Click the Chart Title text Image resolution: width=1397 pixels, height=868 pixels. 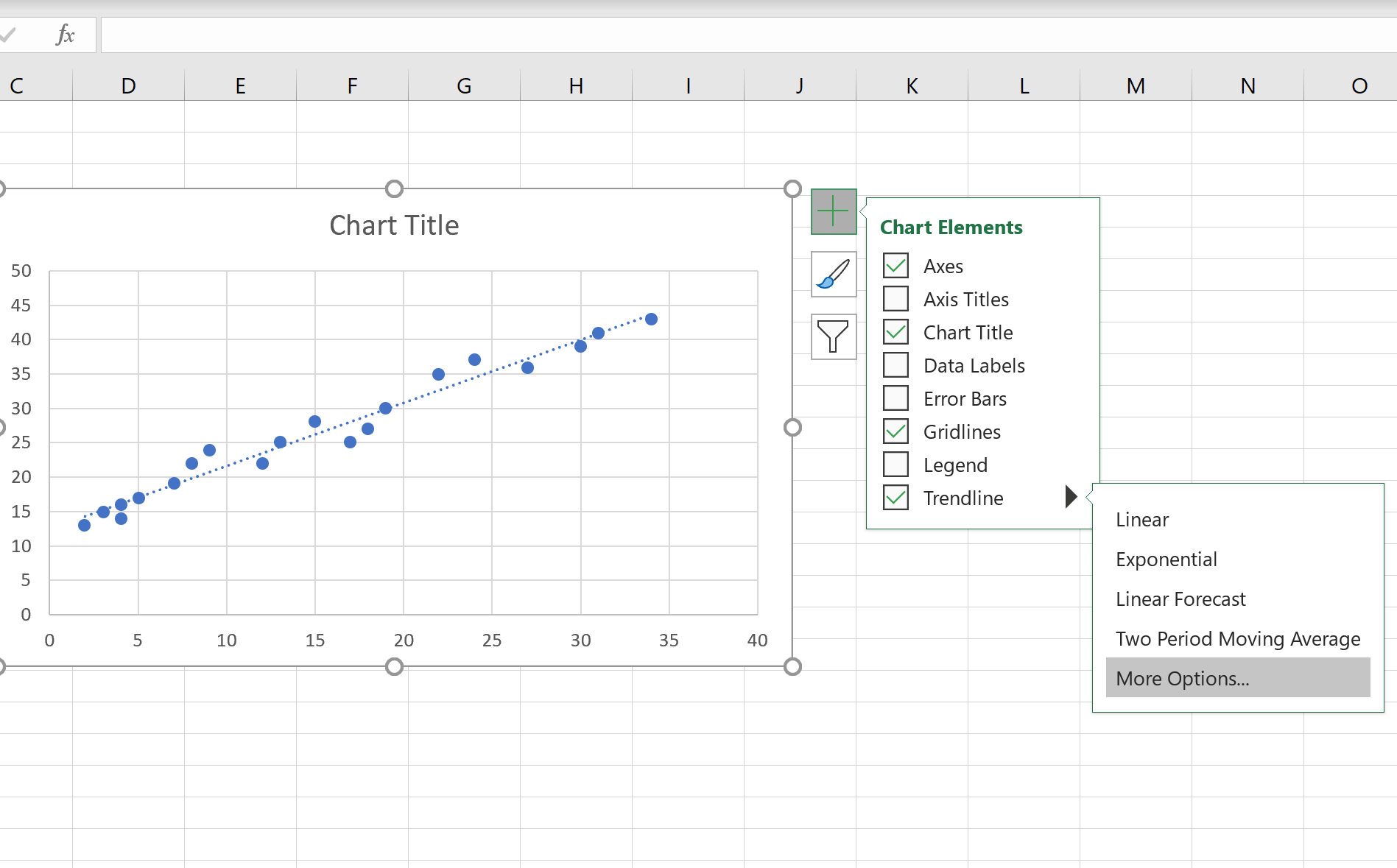click(394, 225)
